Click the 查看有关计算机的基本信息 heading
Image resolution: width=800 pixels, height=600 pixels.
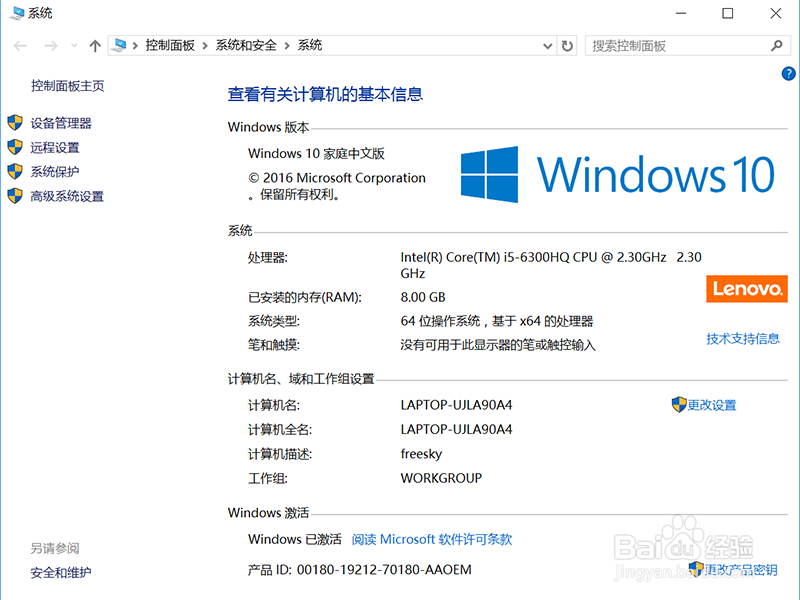pyautogui.click(x=326, y=94)
